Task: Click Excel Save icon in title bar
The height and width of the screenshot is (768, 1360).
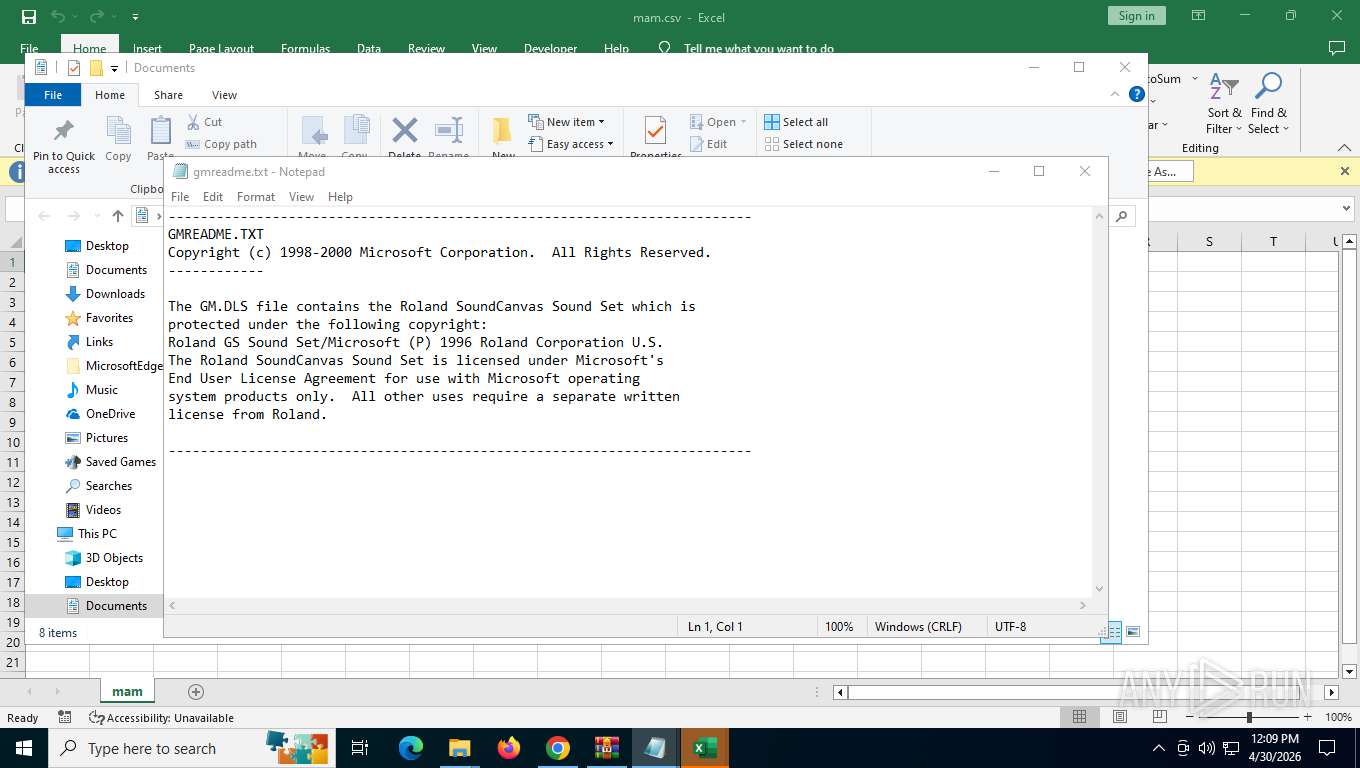Action: click(29, 17)
